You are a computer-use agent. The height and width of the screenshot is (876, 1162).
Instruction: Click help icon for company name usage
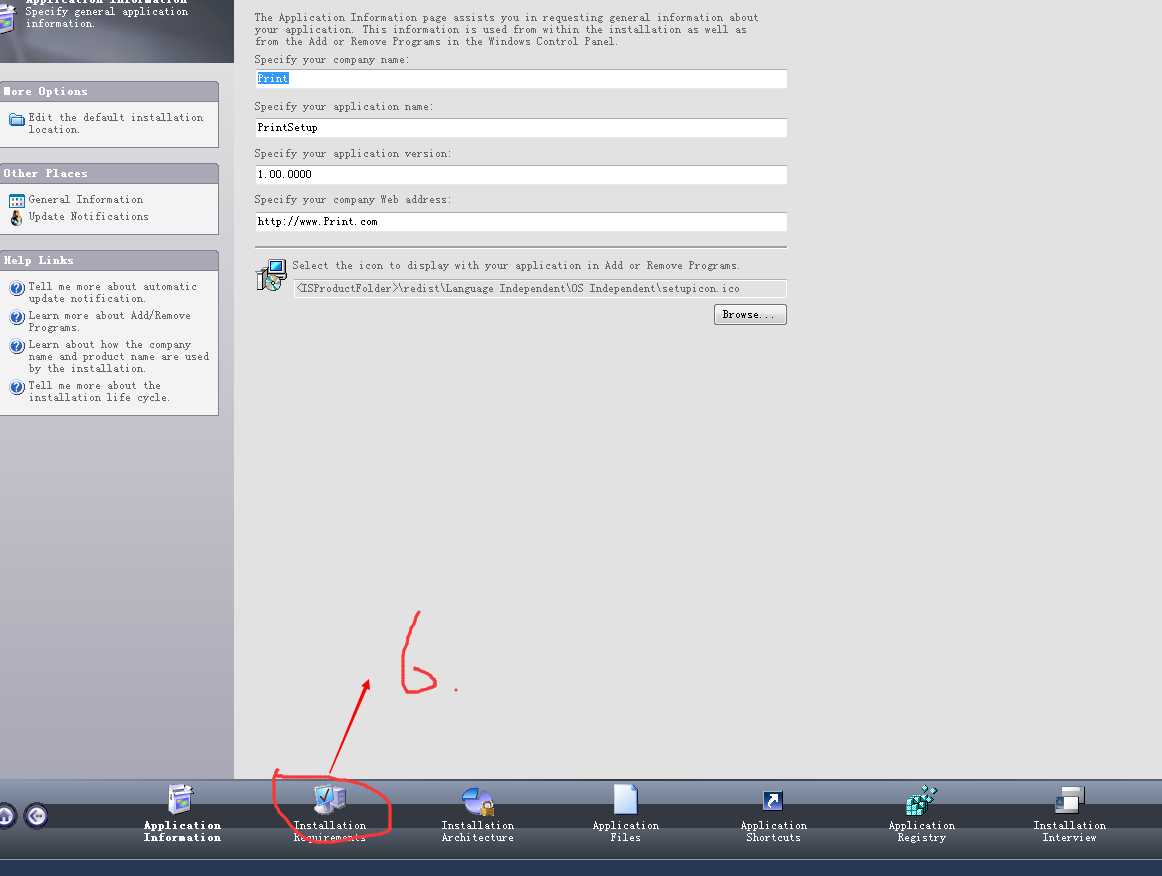[x=17, y=346]
